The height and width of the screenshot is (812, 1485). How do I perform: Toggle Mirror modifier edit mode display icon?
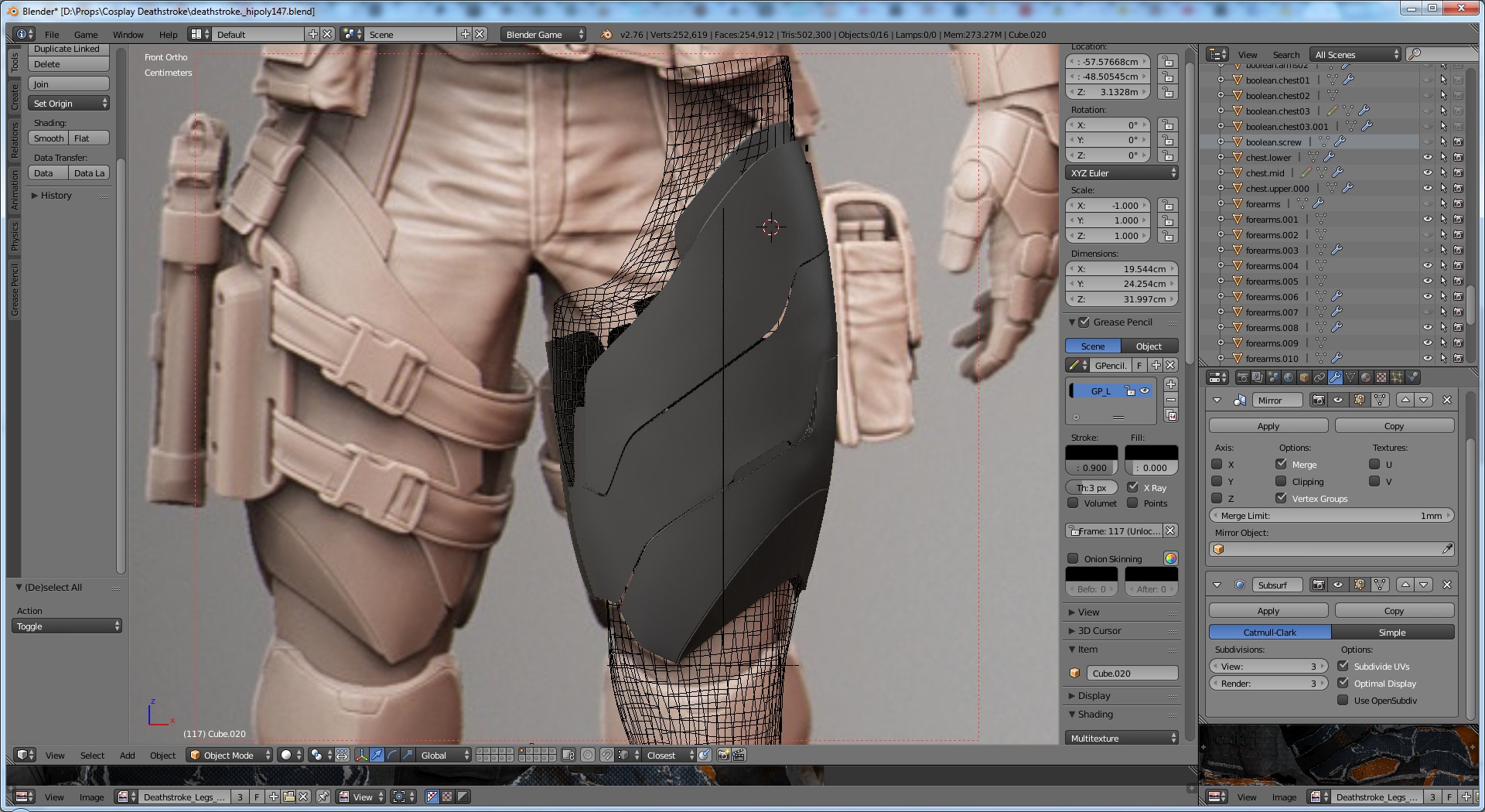[1359, 400]
